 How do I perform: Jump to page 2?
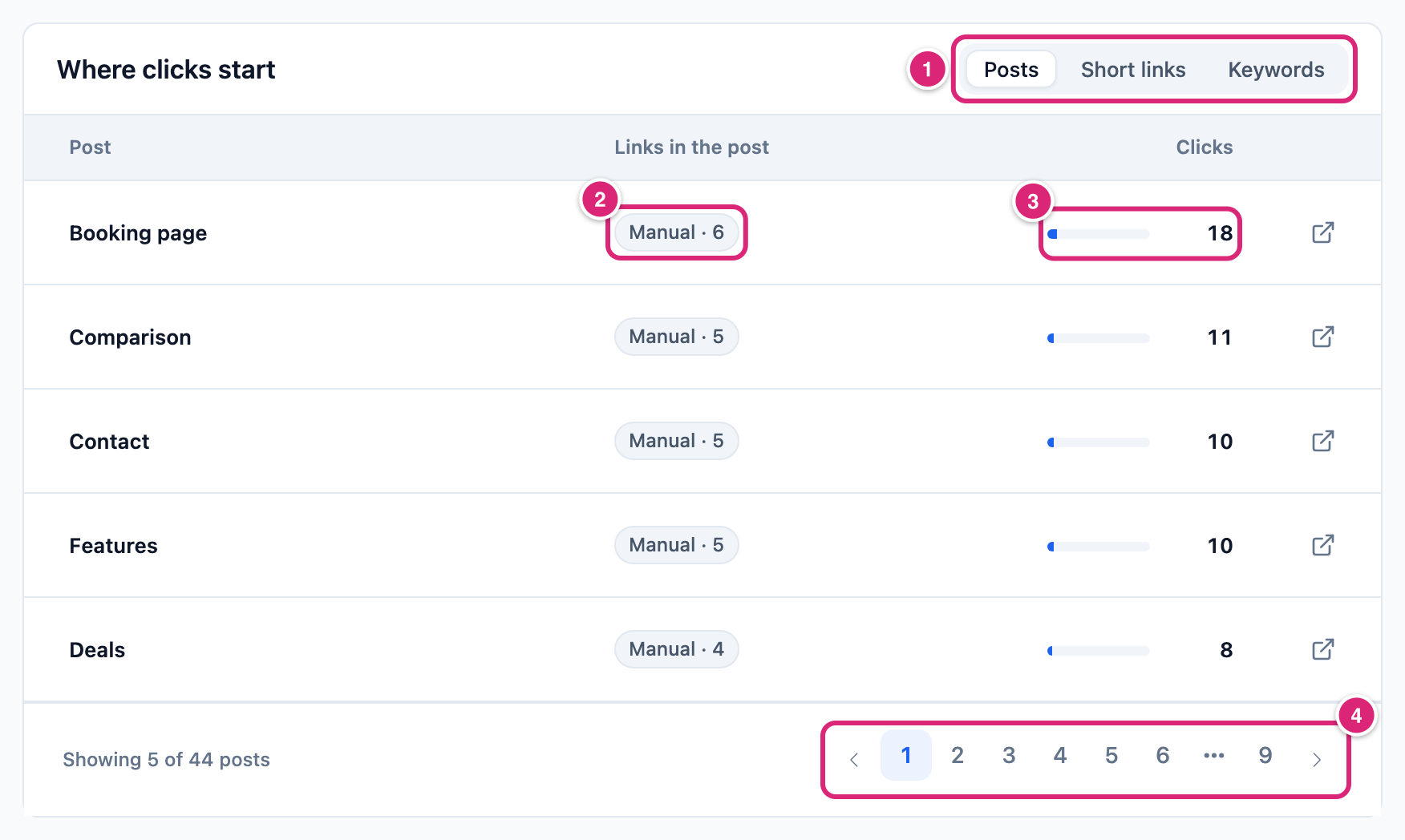(x=957, y=755)
